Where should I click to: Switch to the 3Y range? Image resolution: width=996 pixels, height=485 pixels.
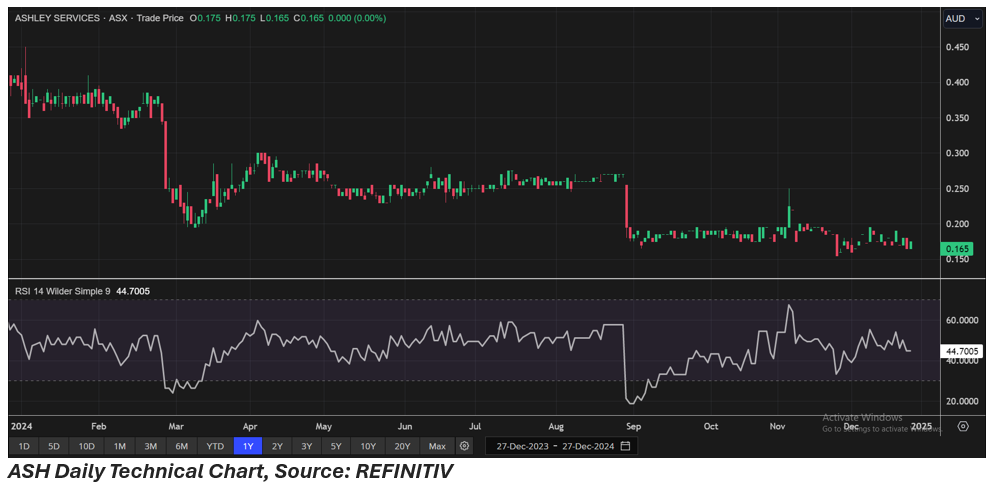pos(307,446)
